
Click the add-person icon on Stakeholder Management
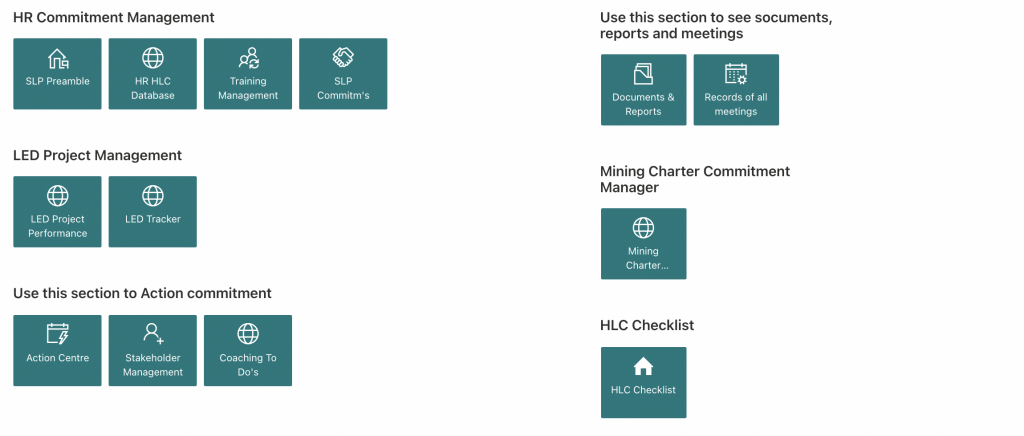(x=153, y=334)
